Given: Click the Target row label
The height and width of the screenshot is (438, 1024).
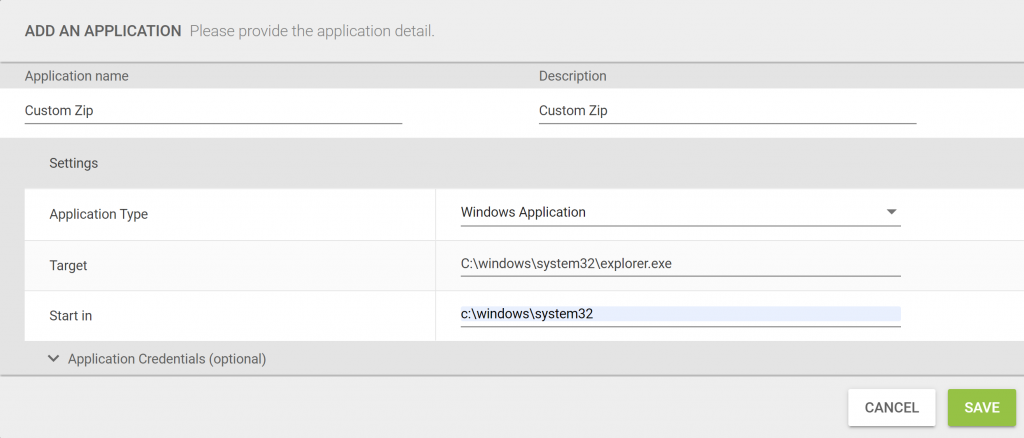Looking at the screenshot, I should coord(68,266).
